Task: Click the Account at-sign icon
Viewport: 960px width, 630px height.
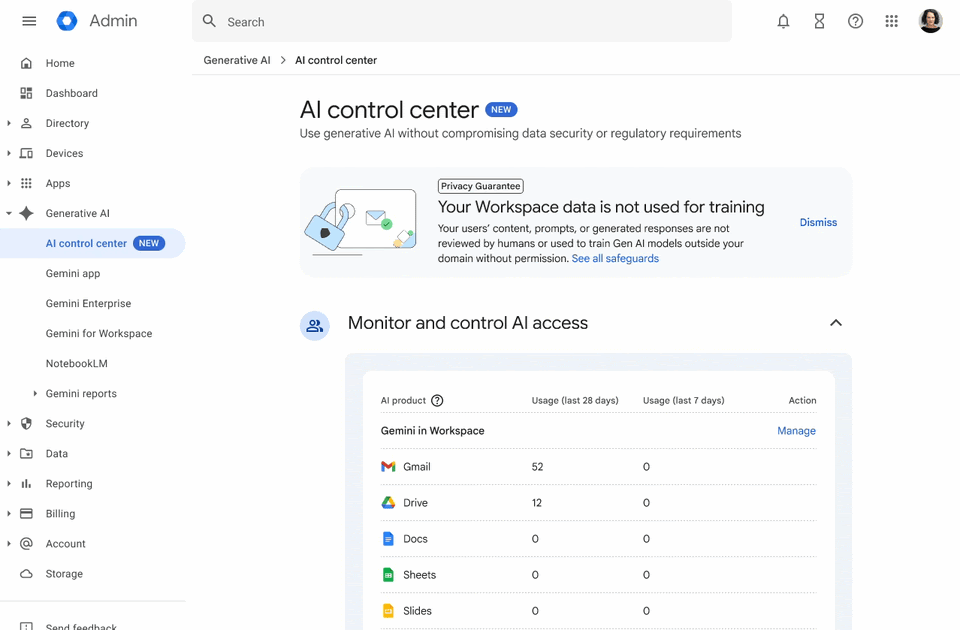Action: pos(26,543)
